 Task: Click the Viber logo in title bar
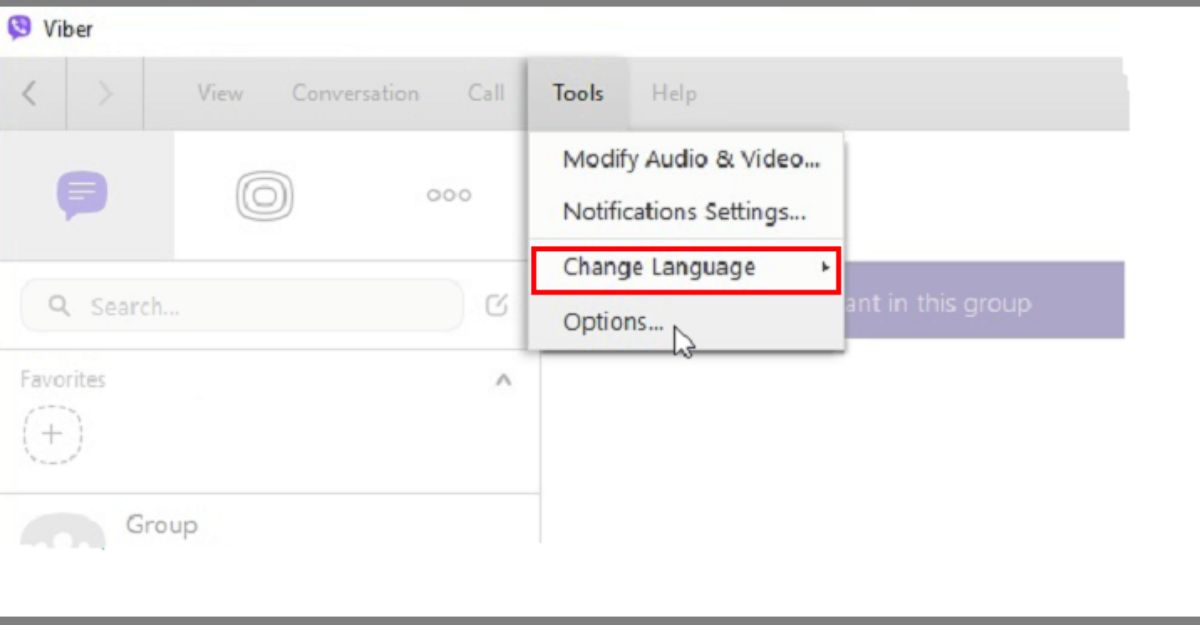[x=19, y=29]
